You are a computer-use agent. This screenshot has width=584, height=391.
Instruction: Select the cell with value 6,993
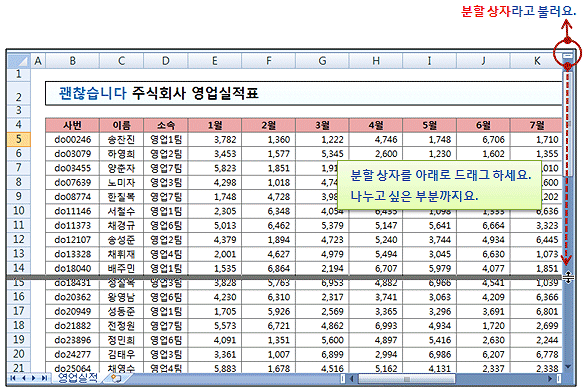pos(376,325)
